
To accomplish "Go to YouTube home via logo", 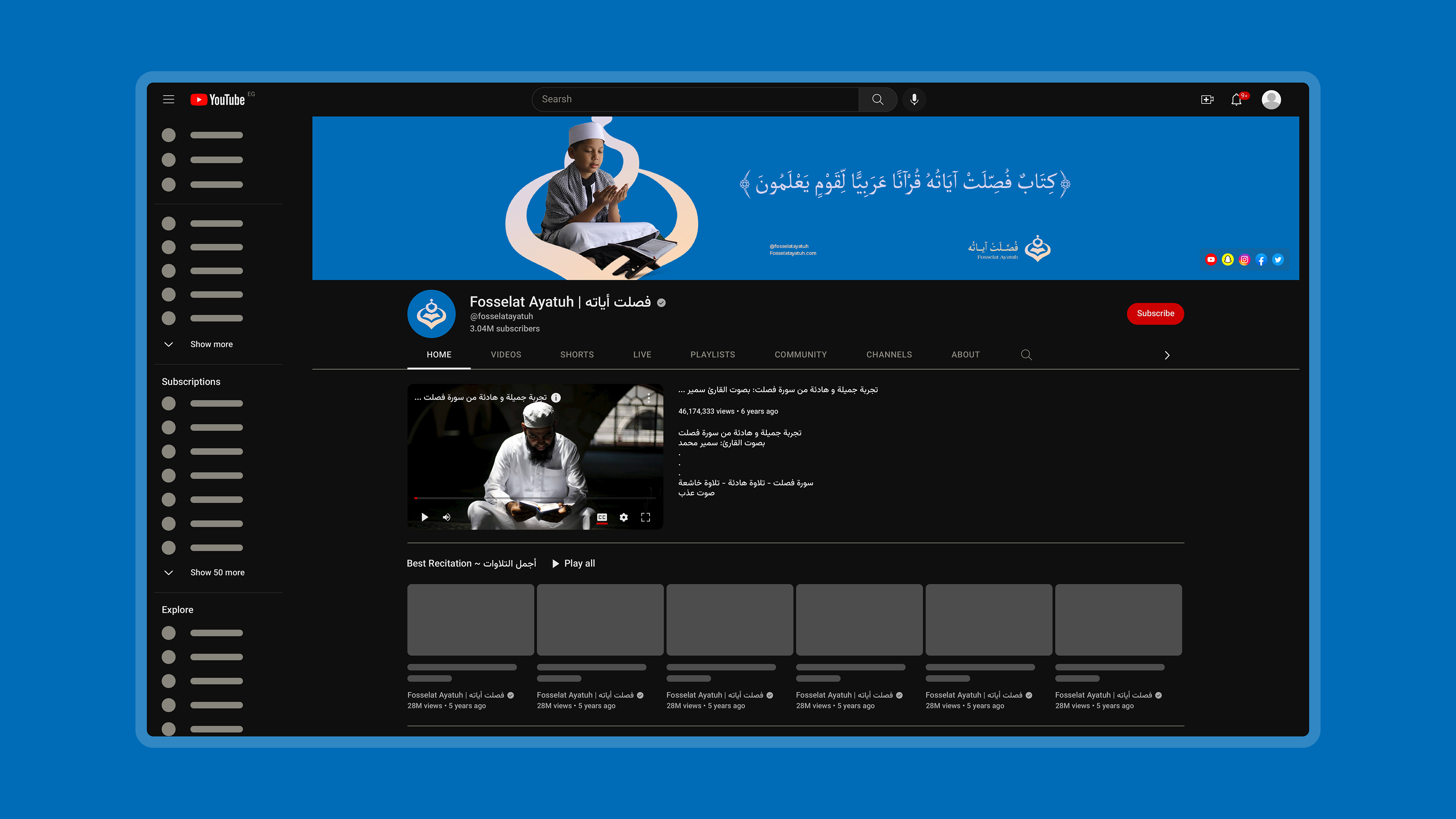I will [x=218, y=99].
